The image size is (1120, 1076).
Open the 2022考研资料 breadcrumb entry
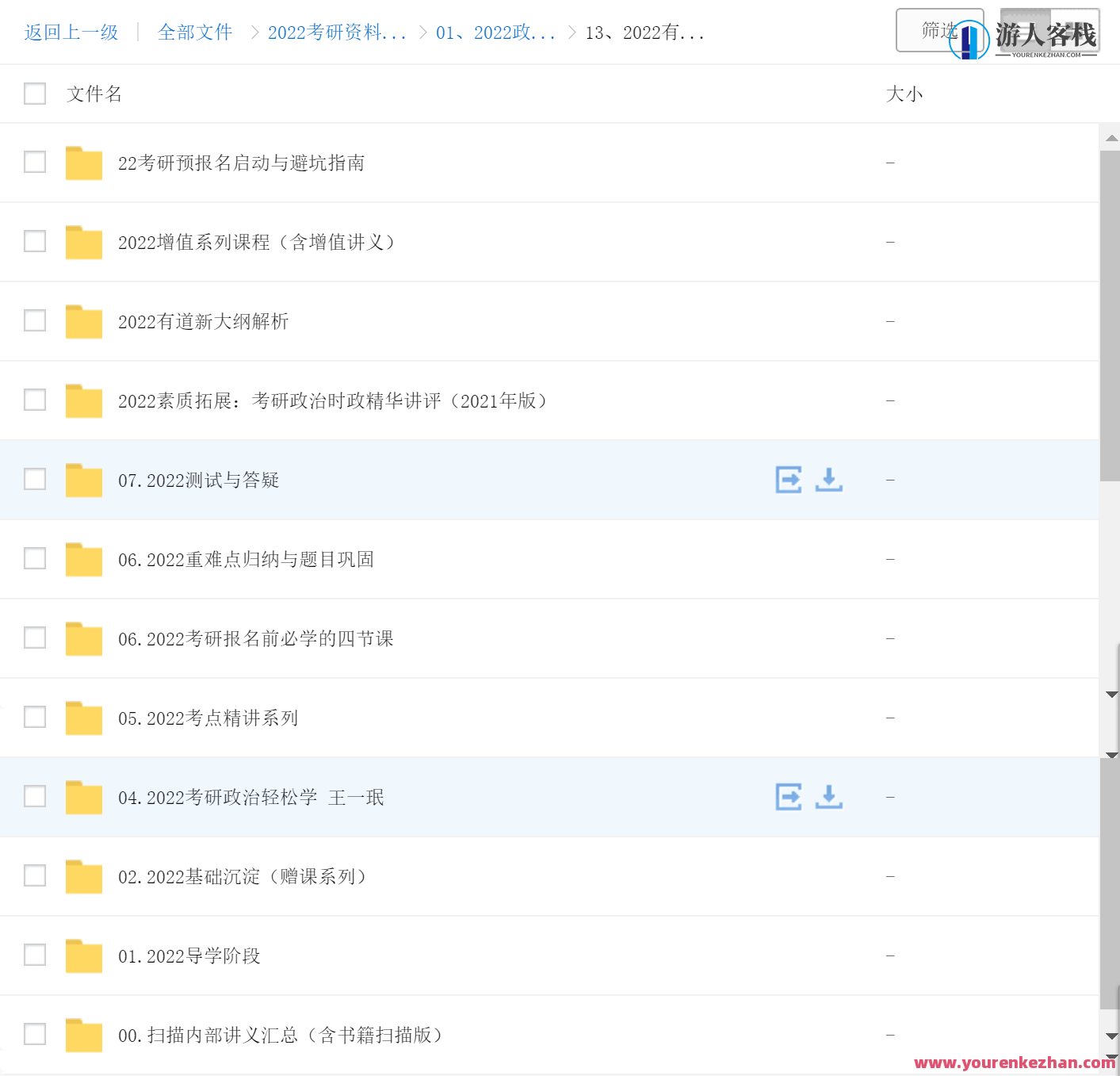click(x=337, y=32)
